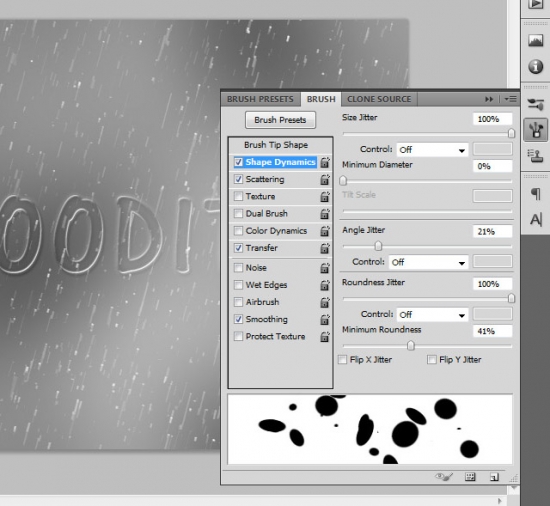
Task: Open the Info panel icon
Action: (x=535, y=66)
